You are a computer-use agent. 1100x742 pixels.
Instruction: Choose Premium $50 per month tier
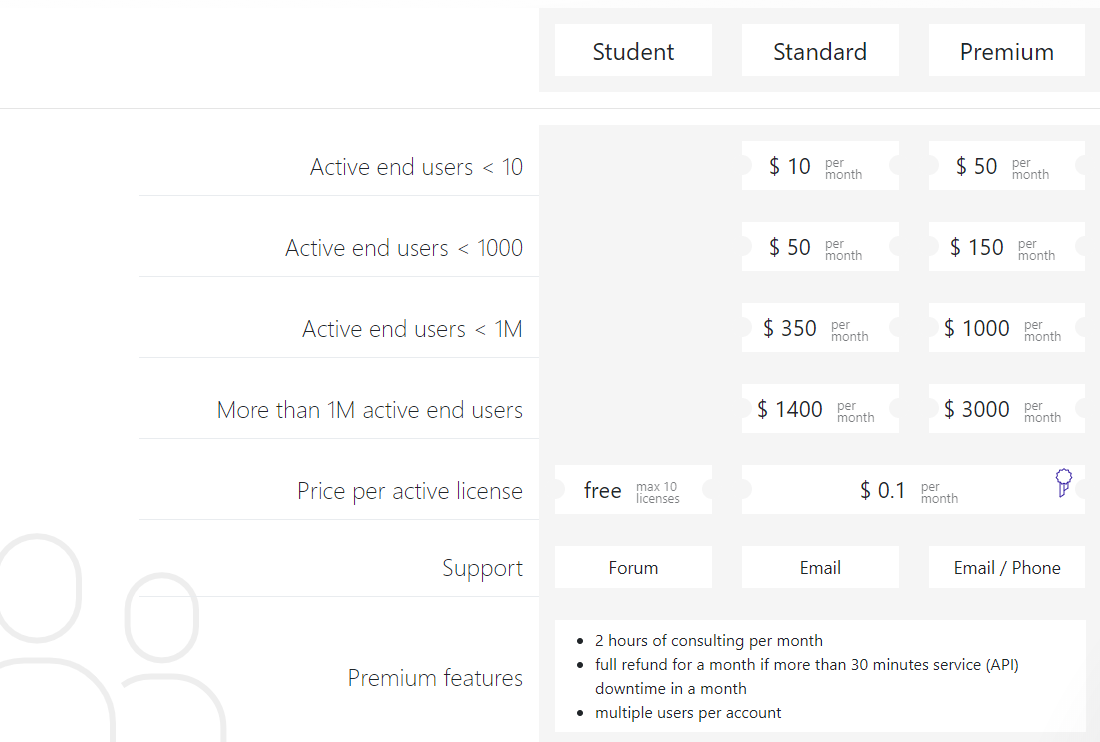point(1007,166)
